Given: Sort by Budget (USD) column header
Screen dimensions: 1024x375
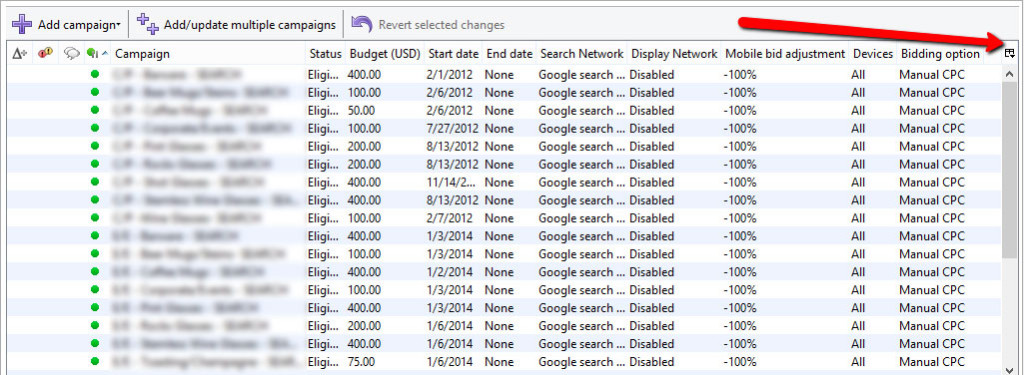Looking at the screenshot, I should pos(385,54).
